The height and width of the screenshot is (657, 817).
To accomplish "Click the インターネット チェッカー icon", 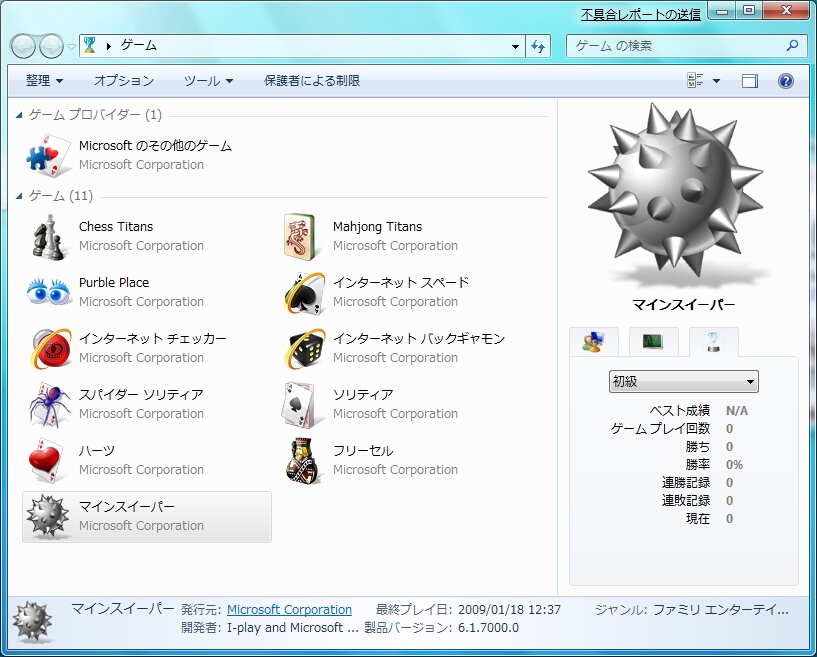I will (51, 348).
